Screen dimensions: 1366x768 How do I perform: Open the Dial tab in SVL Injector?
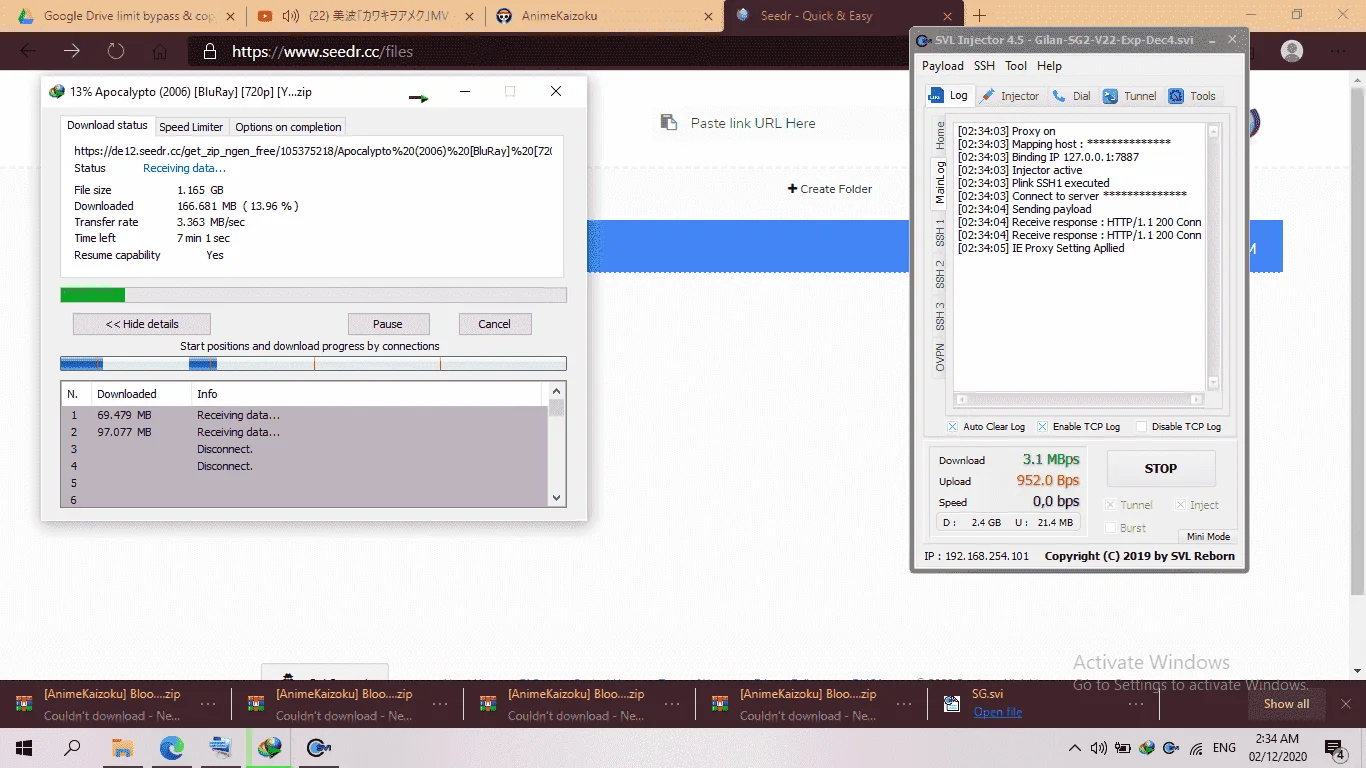tap(1072, 96)
